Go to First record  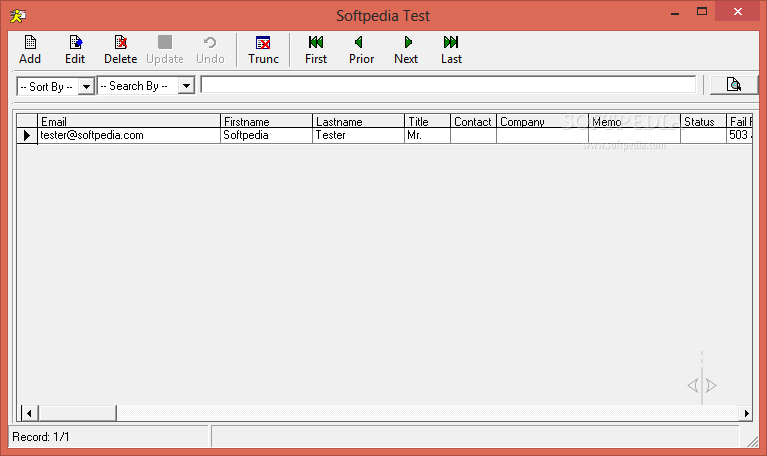pyautogui.click(x=316, y=49)
